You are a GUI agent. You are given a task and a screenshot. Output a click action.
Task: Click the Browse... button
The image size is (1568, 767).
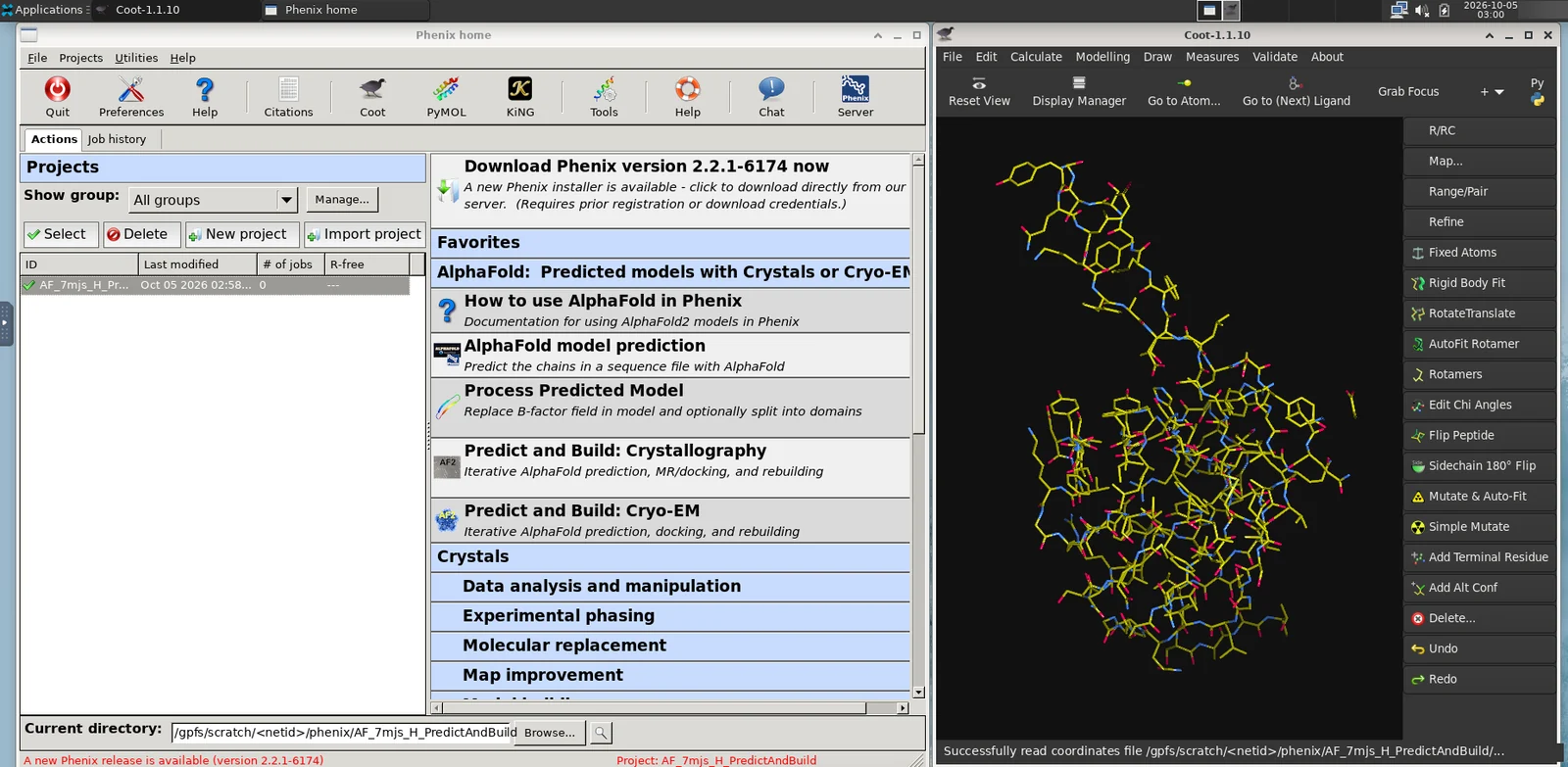(550, 733)
